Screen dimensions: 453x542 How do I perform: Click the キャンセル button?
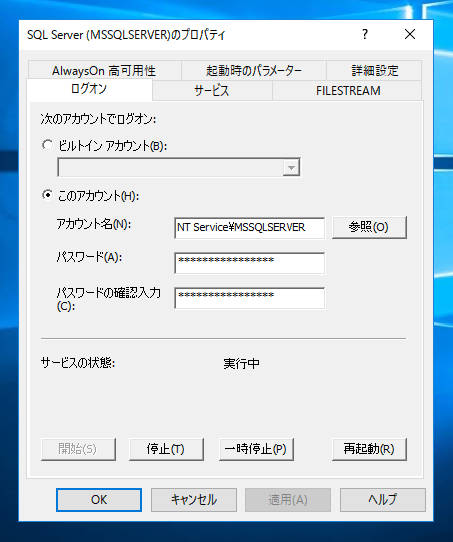coord(194,500)
